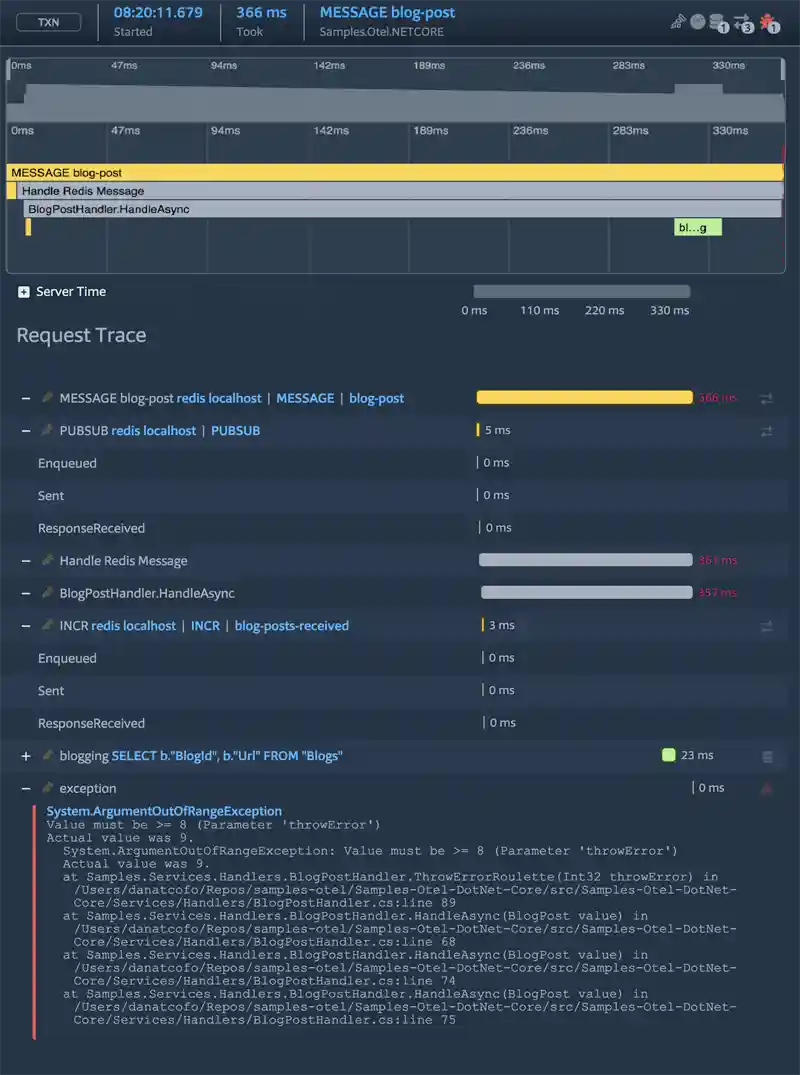This screenshot has width=800, height=1075.
Task: Click the yellow MESSAGE blog-post timeline bar
Action: 394,173
